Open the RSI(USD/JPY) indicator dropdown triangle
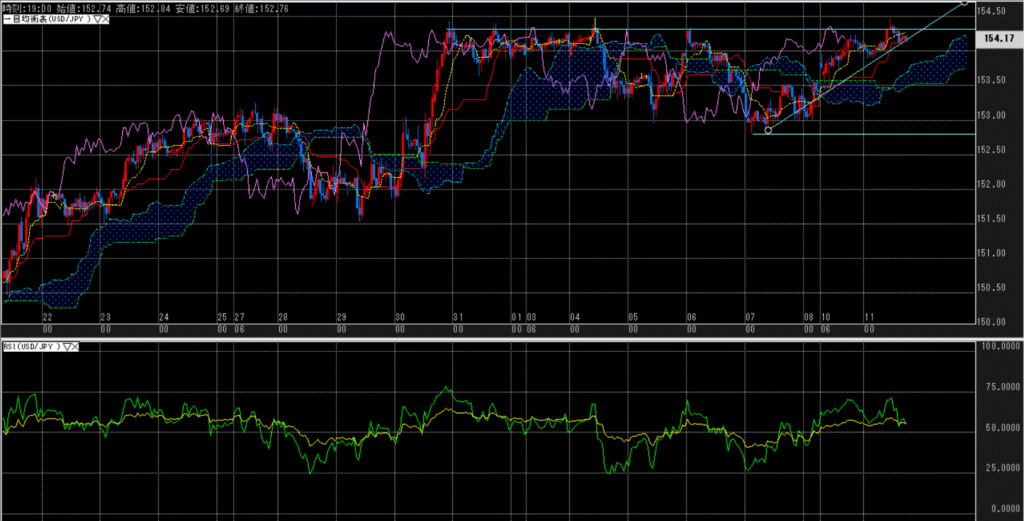The image size is (1024, 521). (x=68, y=346)
